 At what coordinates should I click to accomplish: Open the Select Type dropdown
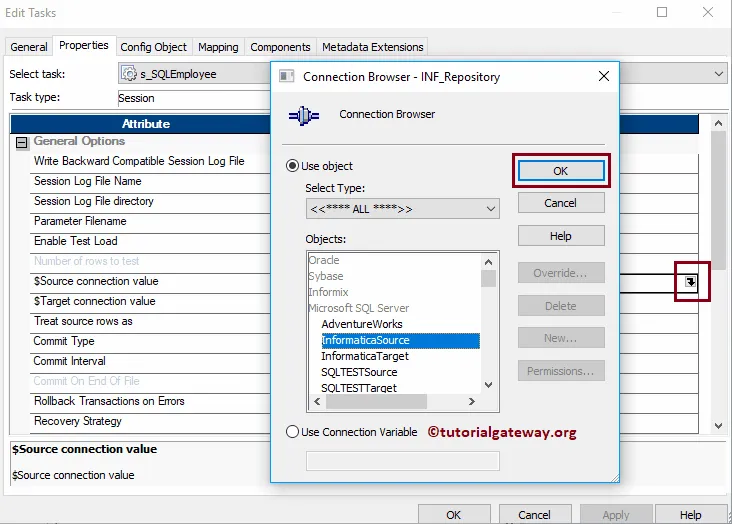(x=402, y=209)
